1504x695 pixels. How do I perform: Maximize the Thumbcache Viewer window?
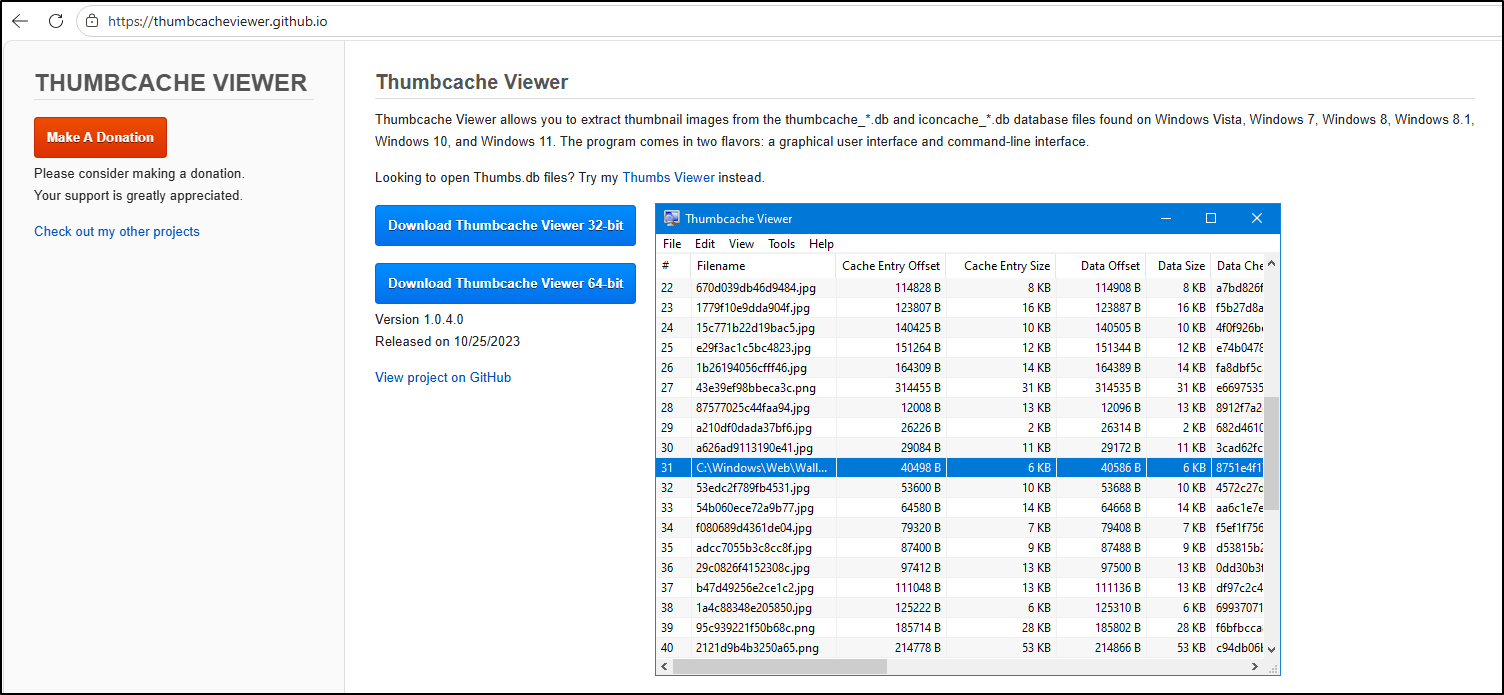1211,218
